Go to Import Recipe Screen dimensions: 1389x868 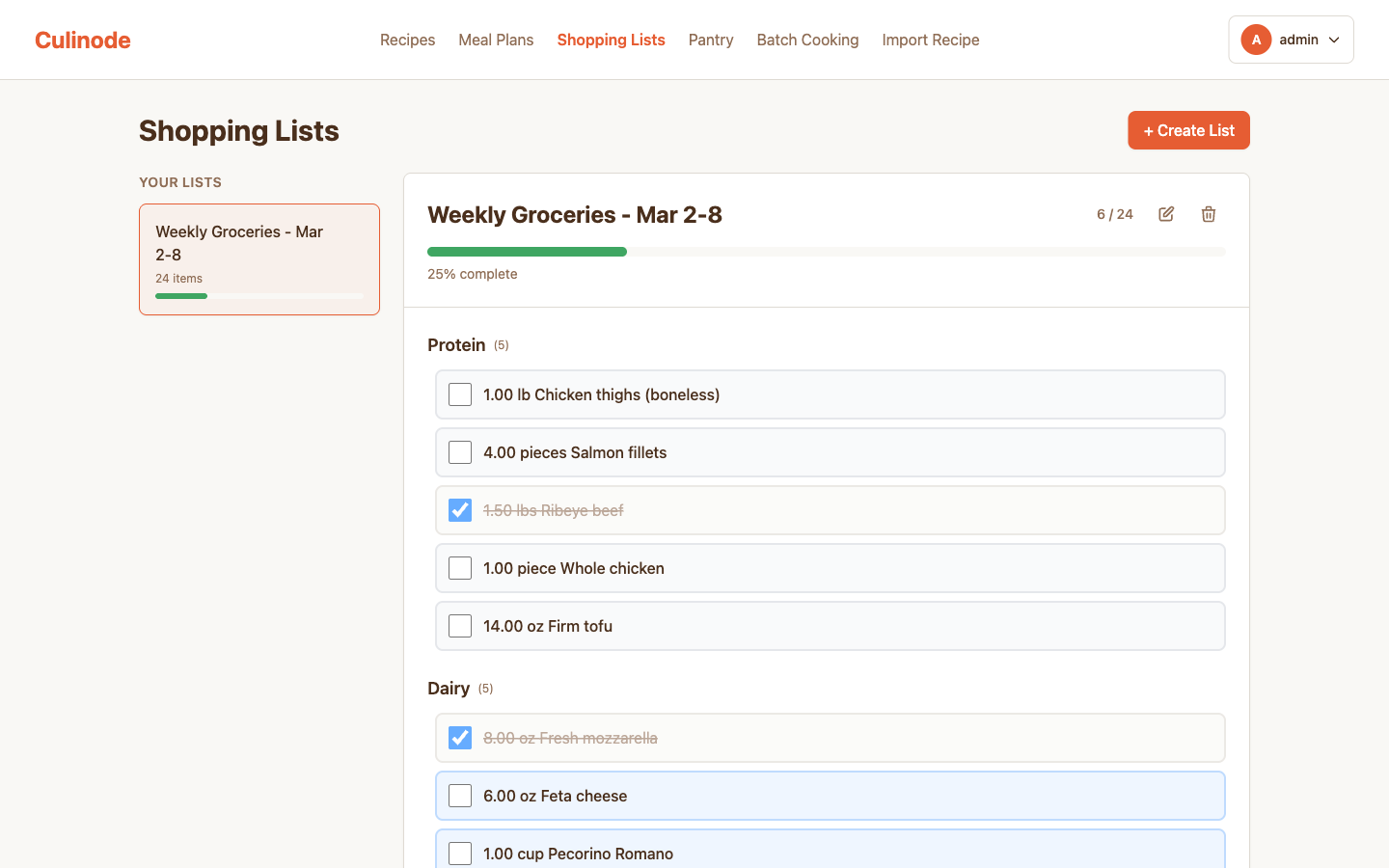coord(930,40)
